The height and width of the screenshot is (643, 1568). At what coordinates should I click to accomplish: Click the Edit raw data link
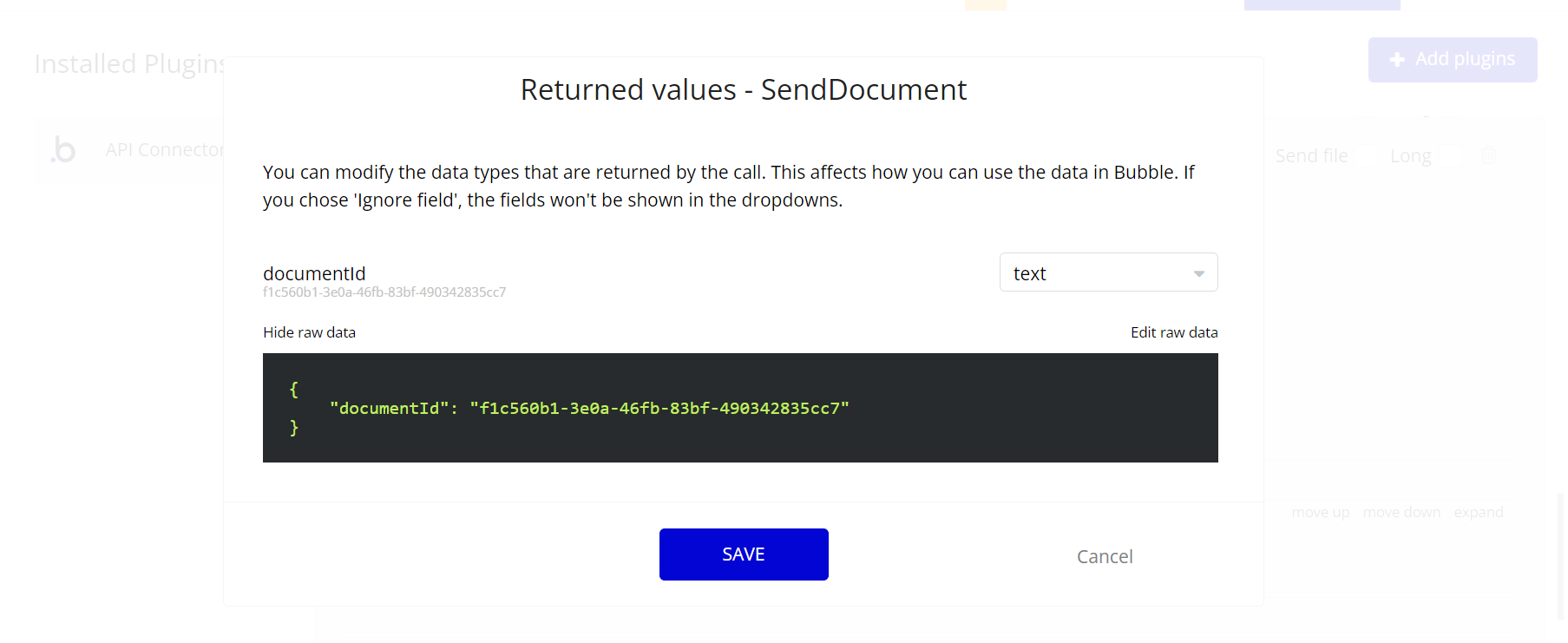pos(1174,332)
